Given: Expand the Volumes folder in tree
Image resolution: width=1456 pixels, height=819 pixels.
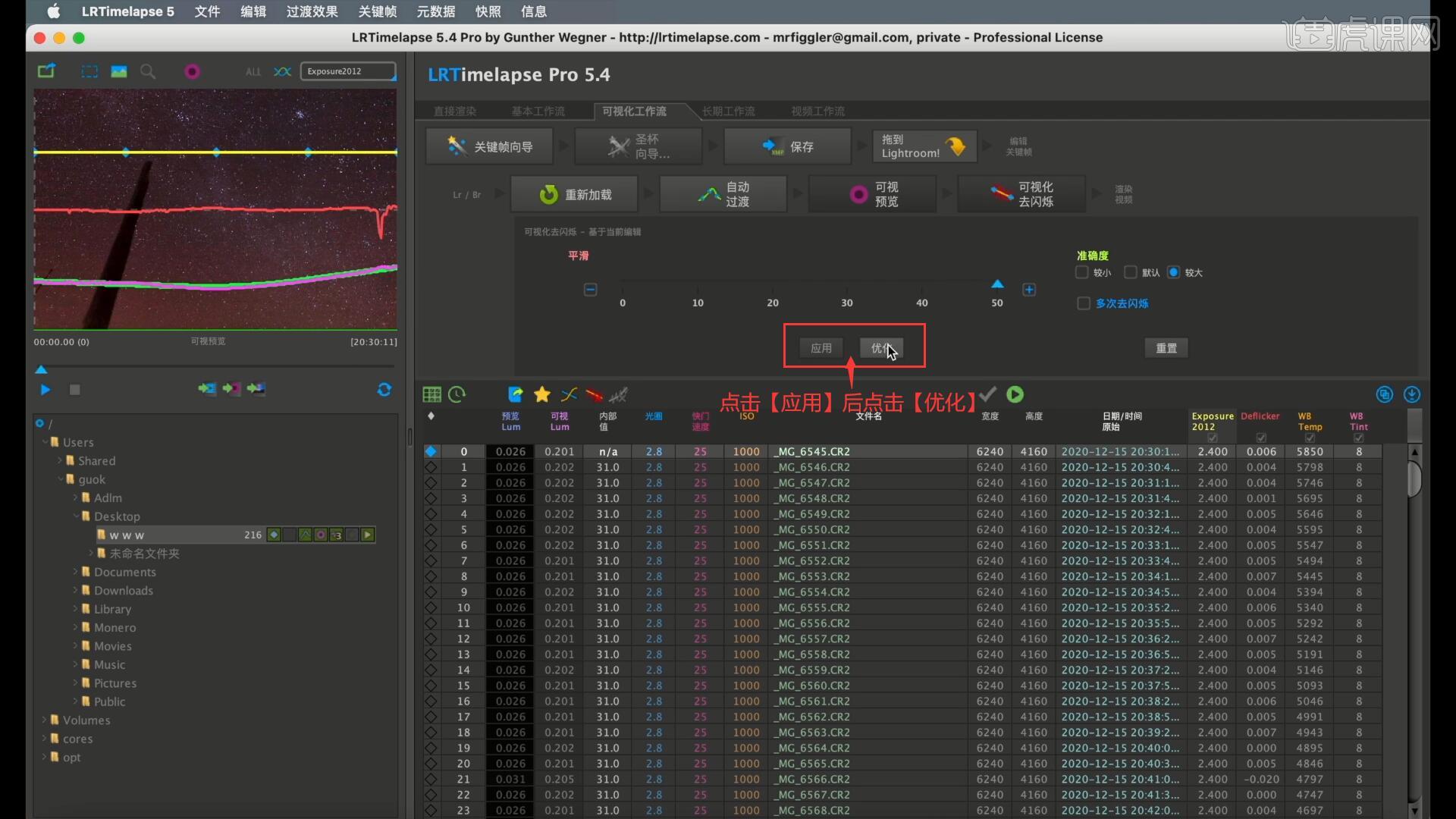Looking at the screenshot, I should (44, 720).
